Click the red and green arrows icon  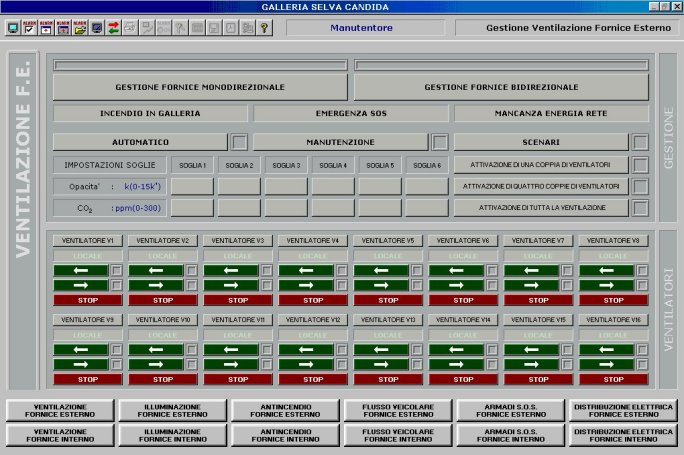pos(113,28)
